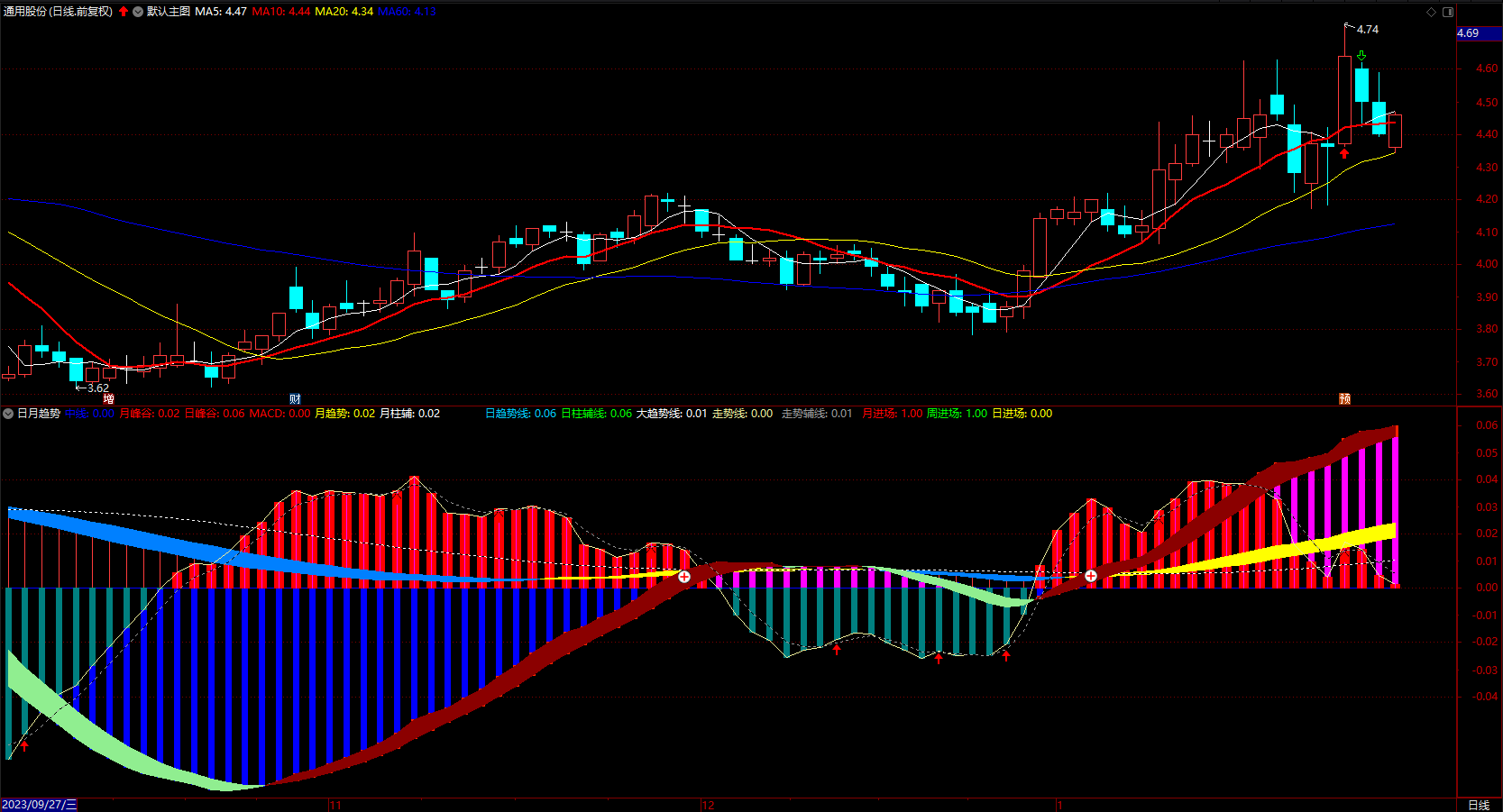Click the 走势线: 0.00 indicator value
This screenshot has height=812, width=1503.
tap(743, 414)
